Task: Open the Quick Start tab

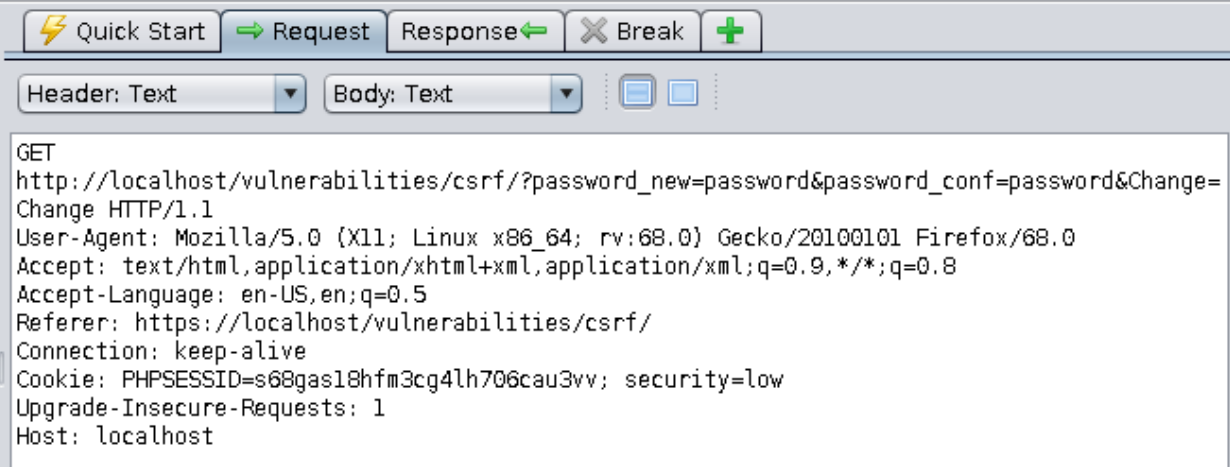Action: [122, 32]
